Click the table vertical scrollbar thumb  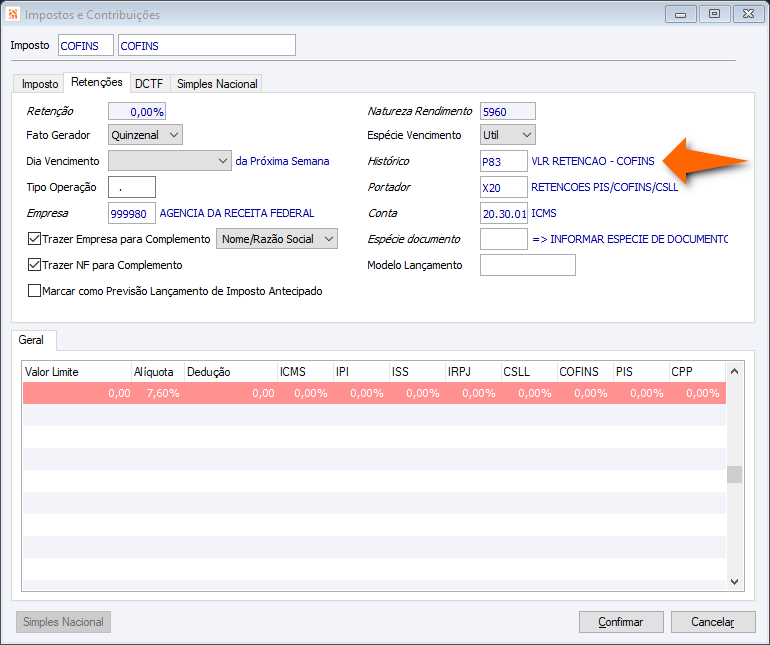[735, 475]
